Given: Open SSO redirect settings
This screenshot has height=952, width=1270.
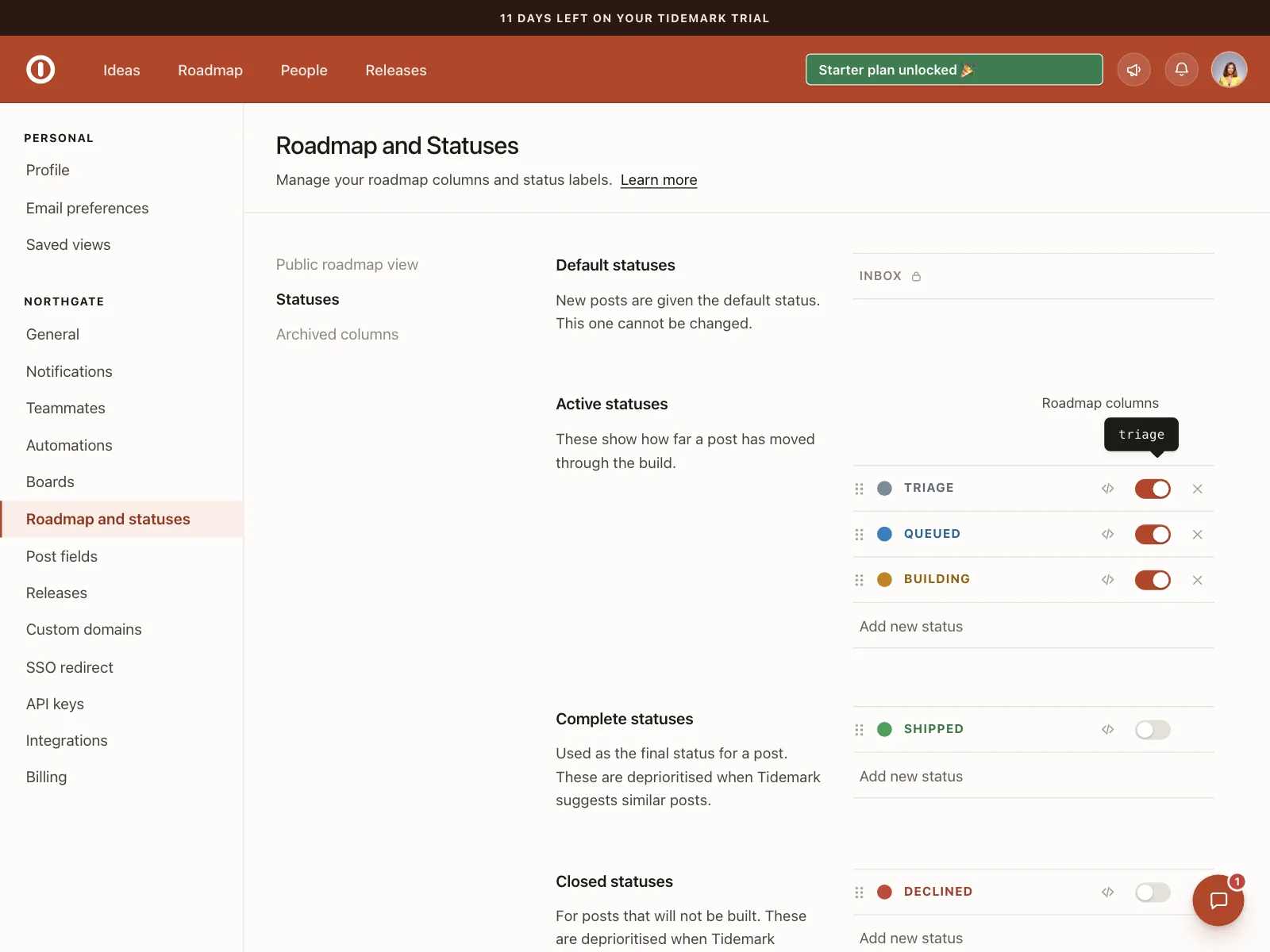Looking at the screenshot, I should (x=70, y=668).
